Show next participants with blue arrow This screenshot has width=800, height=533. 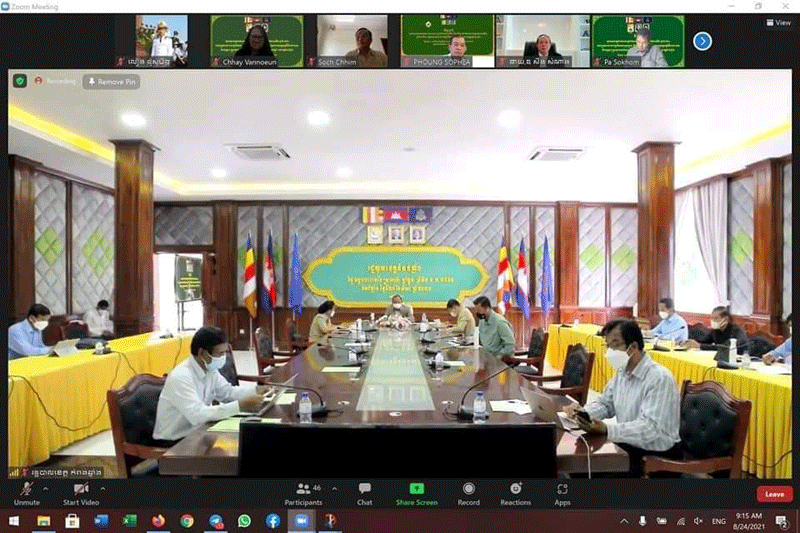pos(702,41)
